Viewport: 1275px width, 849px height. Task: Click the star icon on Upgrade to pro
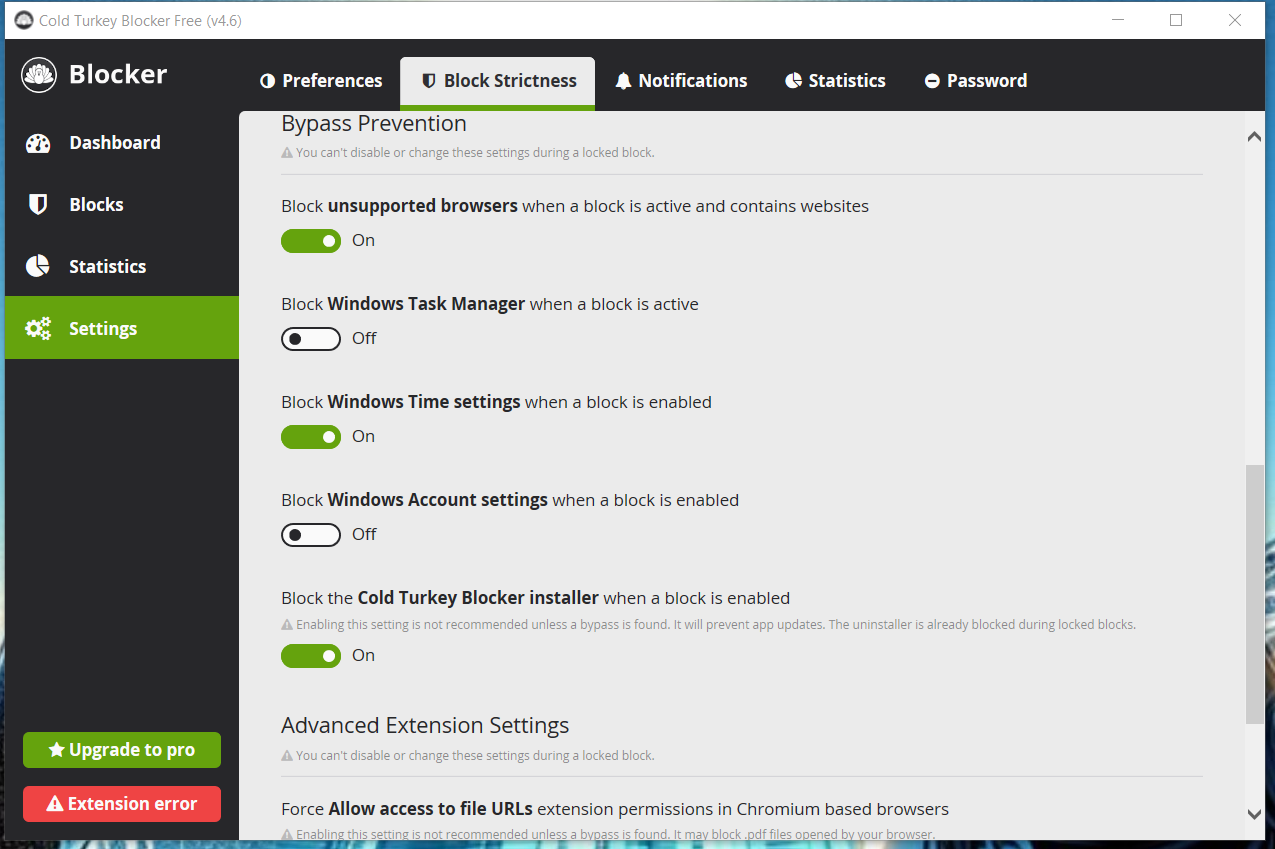[x=57, y=750]
